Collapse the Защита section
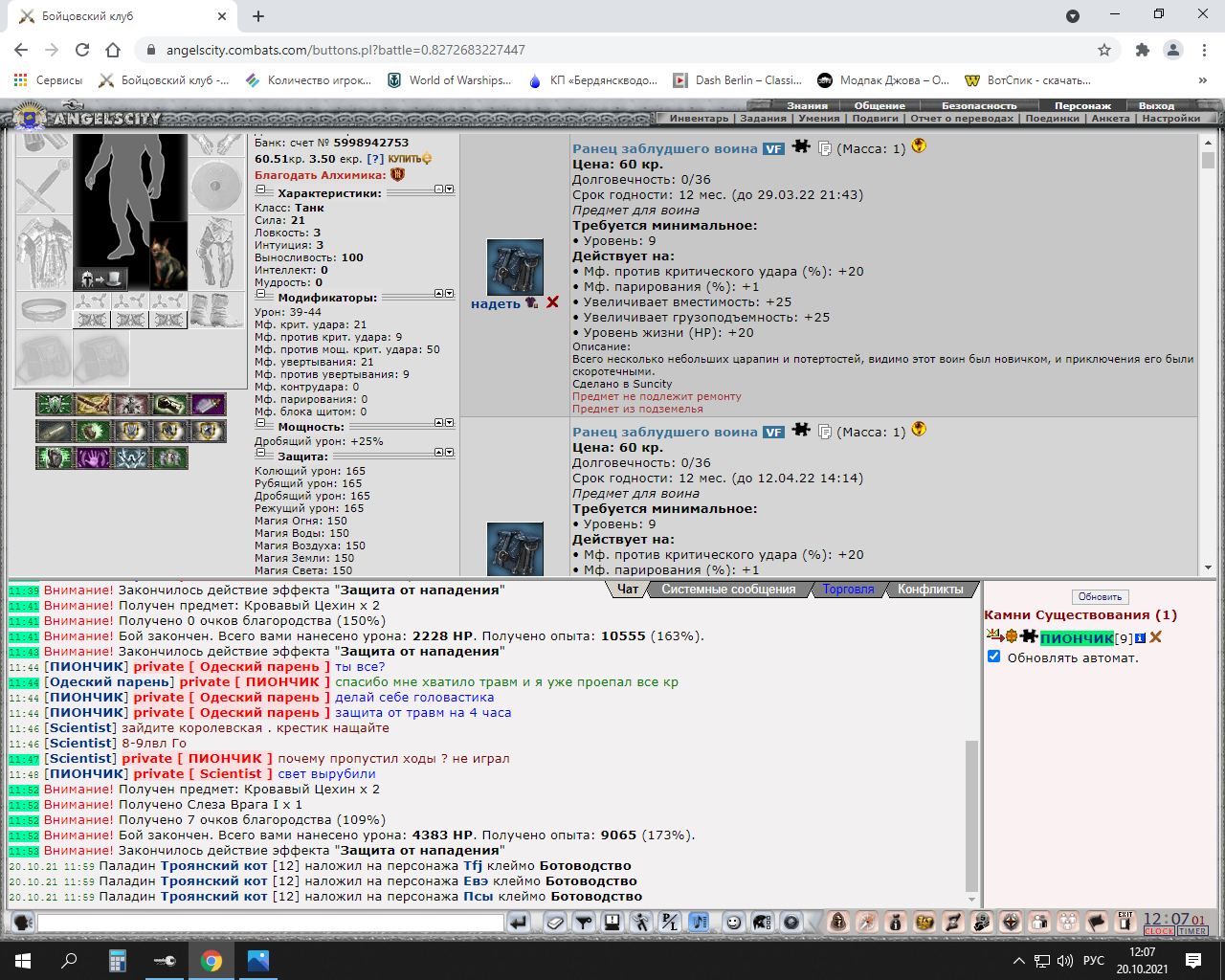 259,454
